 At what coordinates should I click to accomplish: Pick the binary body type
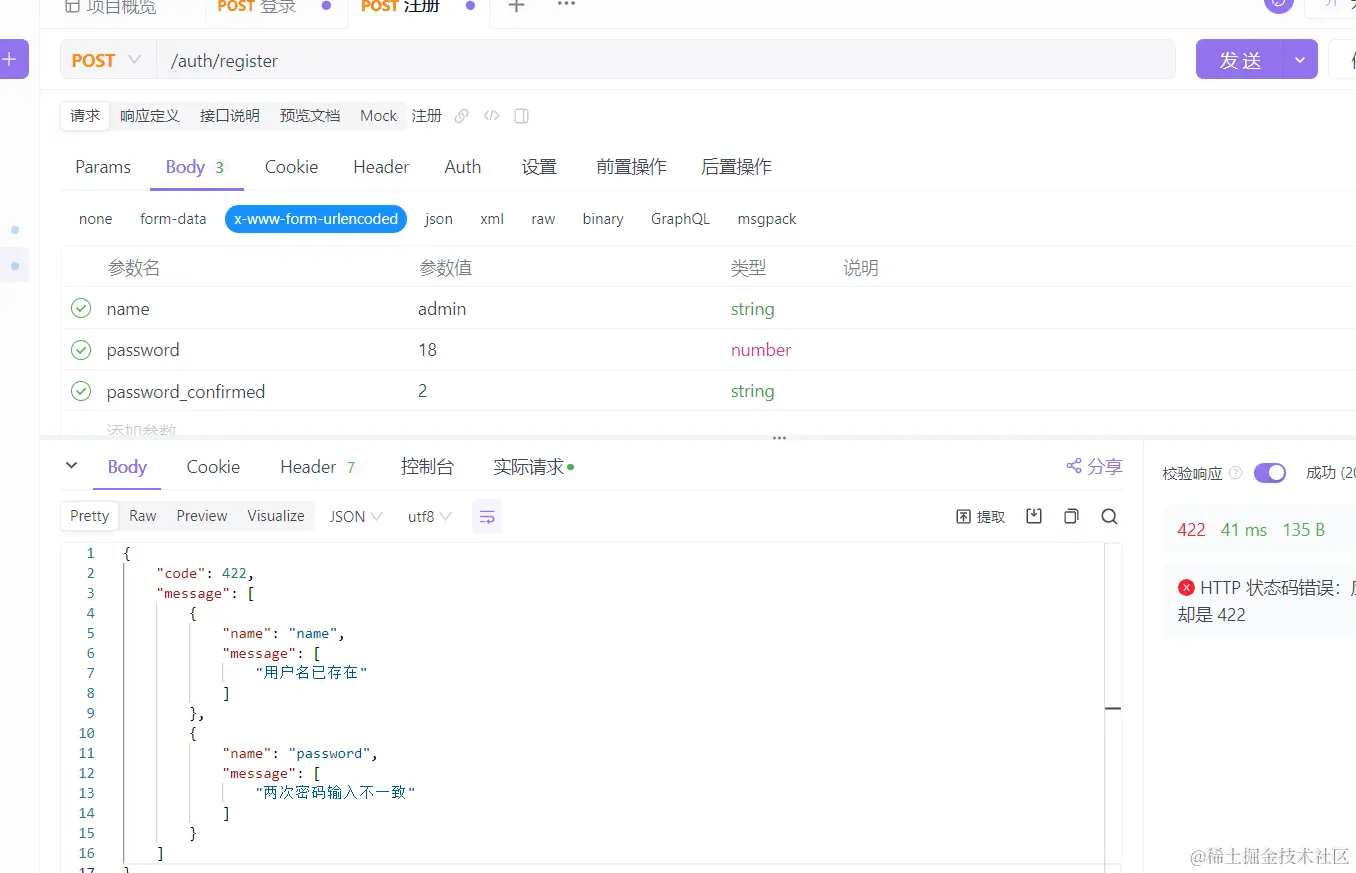(x=603, y=219)
